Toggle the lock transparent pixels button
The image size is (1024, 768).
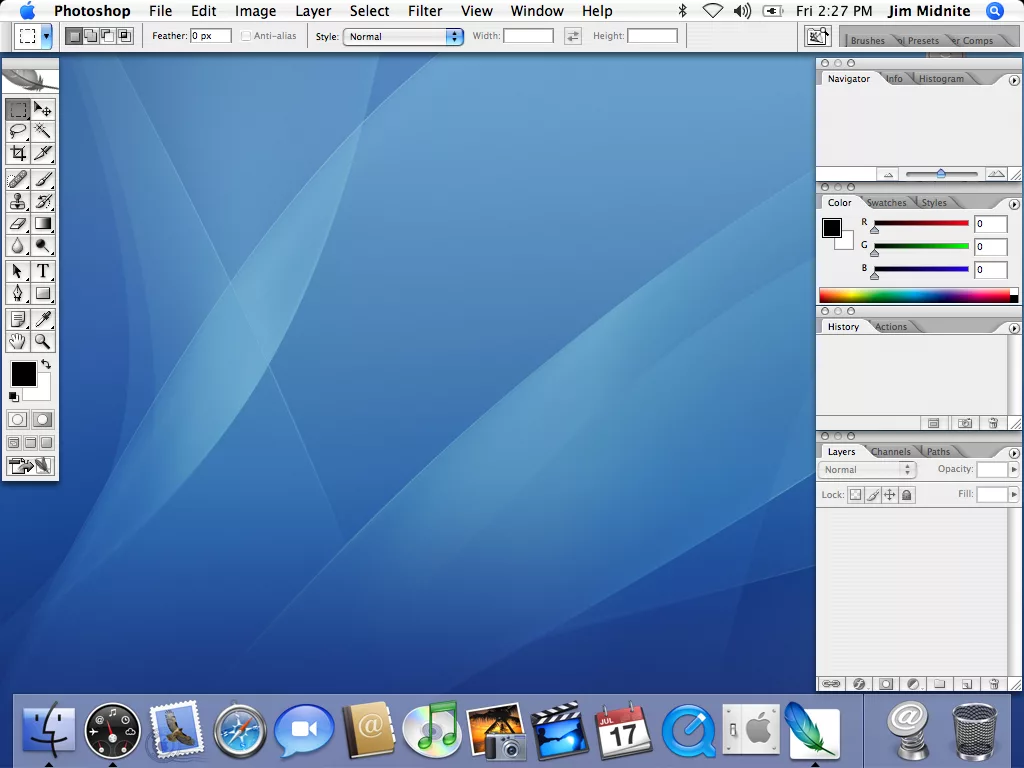(x=855, y=495)
